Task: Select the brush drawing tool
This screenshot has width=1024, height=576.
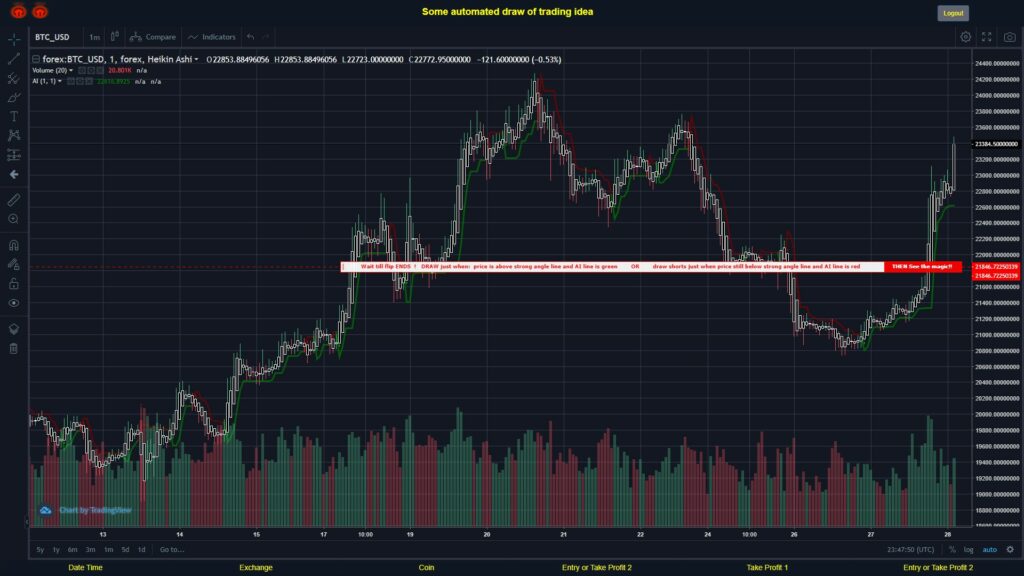Action: [x=14, y=97]
